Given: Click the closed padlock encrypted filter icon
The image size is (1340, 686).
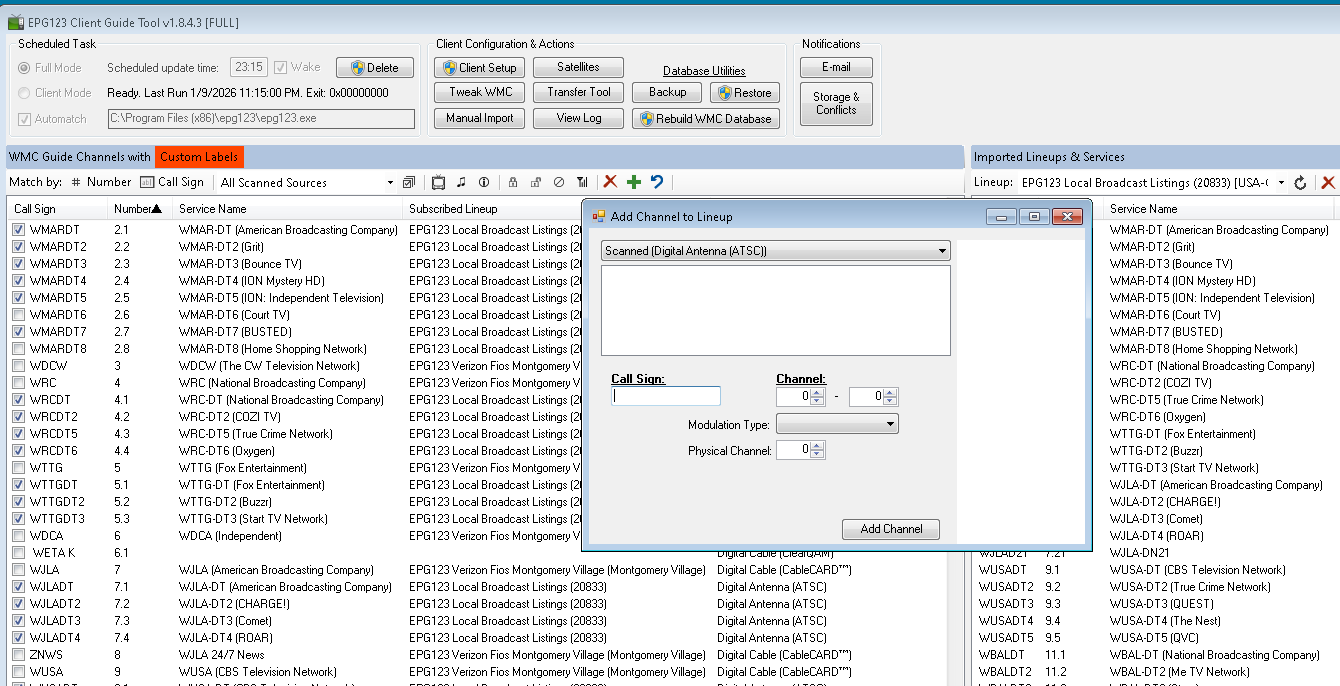Looking at the screenshot, I should 512,182.
